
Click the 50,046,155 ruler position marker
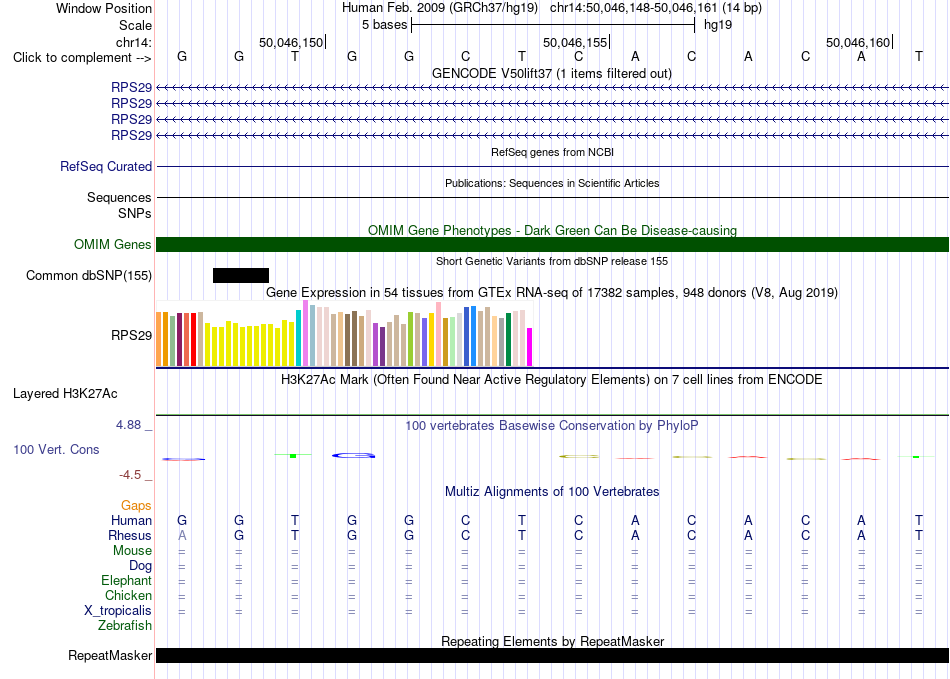tap(576, 42)
